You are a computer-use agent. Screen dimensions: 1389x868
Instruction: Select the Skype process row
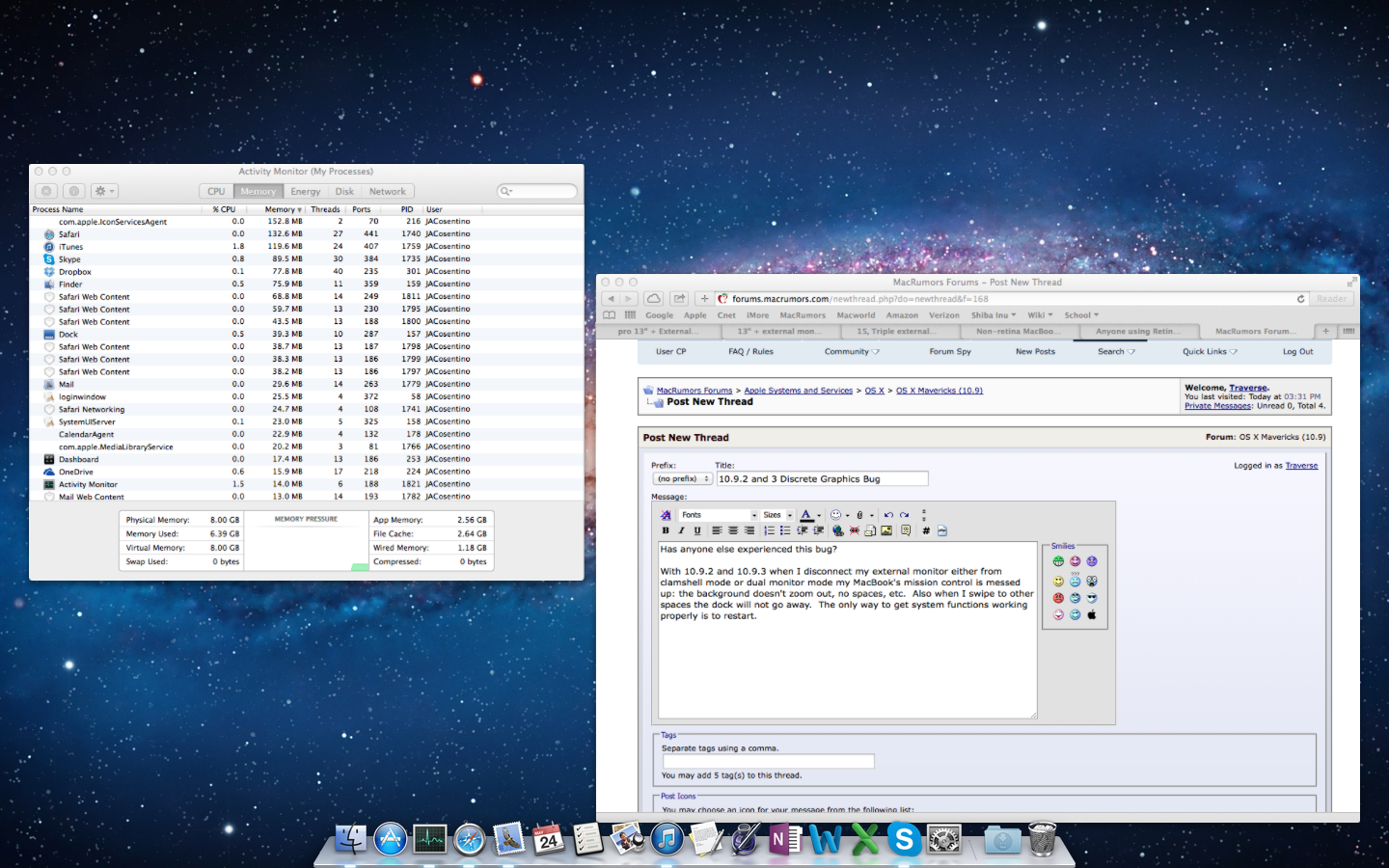pyautogui.click(x=306, y=258)
